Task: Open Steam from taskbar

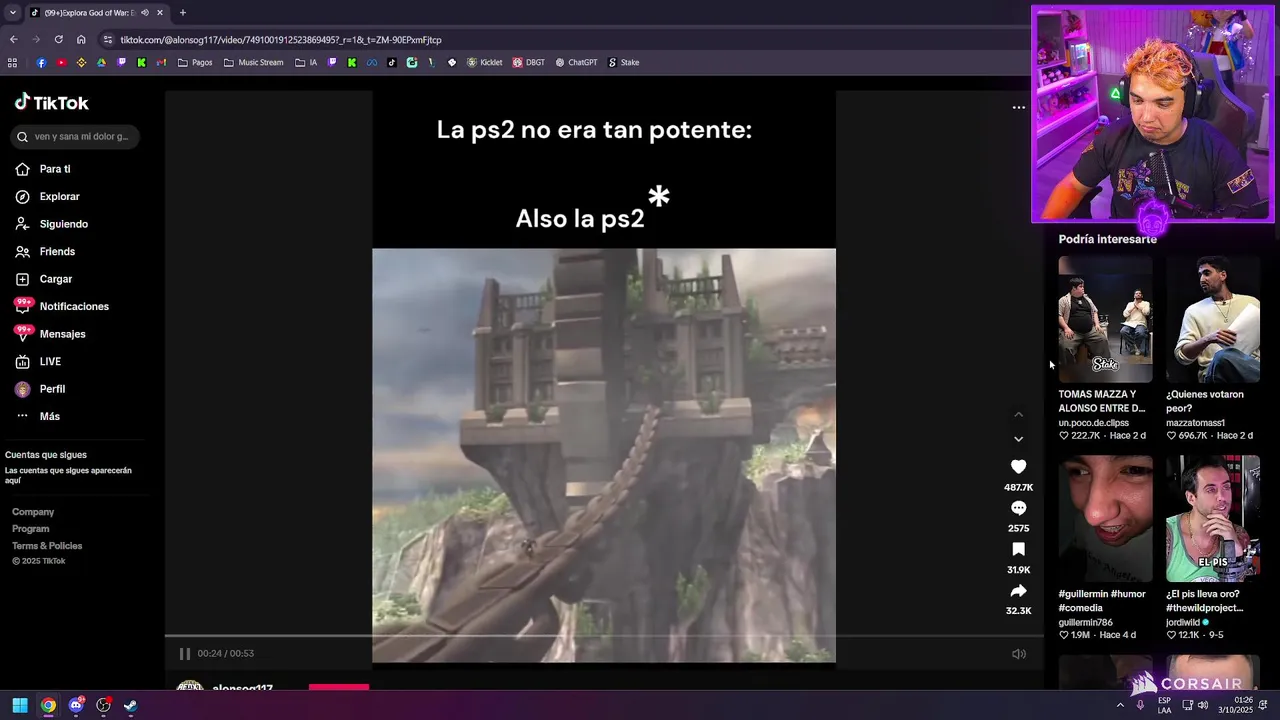Action: (130, 705)
